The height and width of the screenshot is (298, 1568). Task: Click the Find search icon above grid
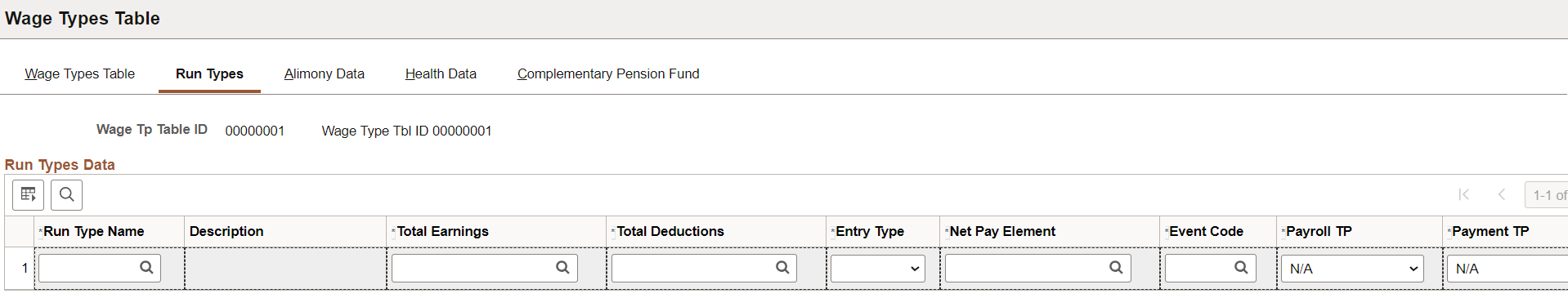[x=67, y=195]
